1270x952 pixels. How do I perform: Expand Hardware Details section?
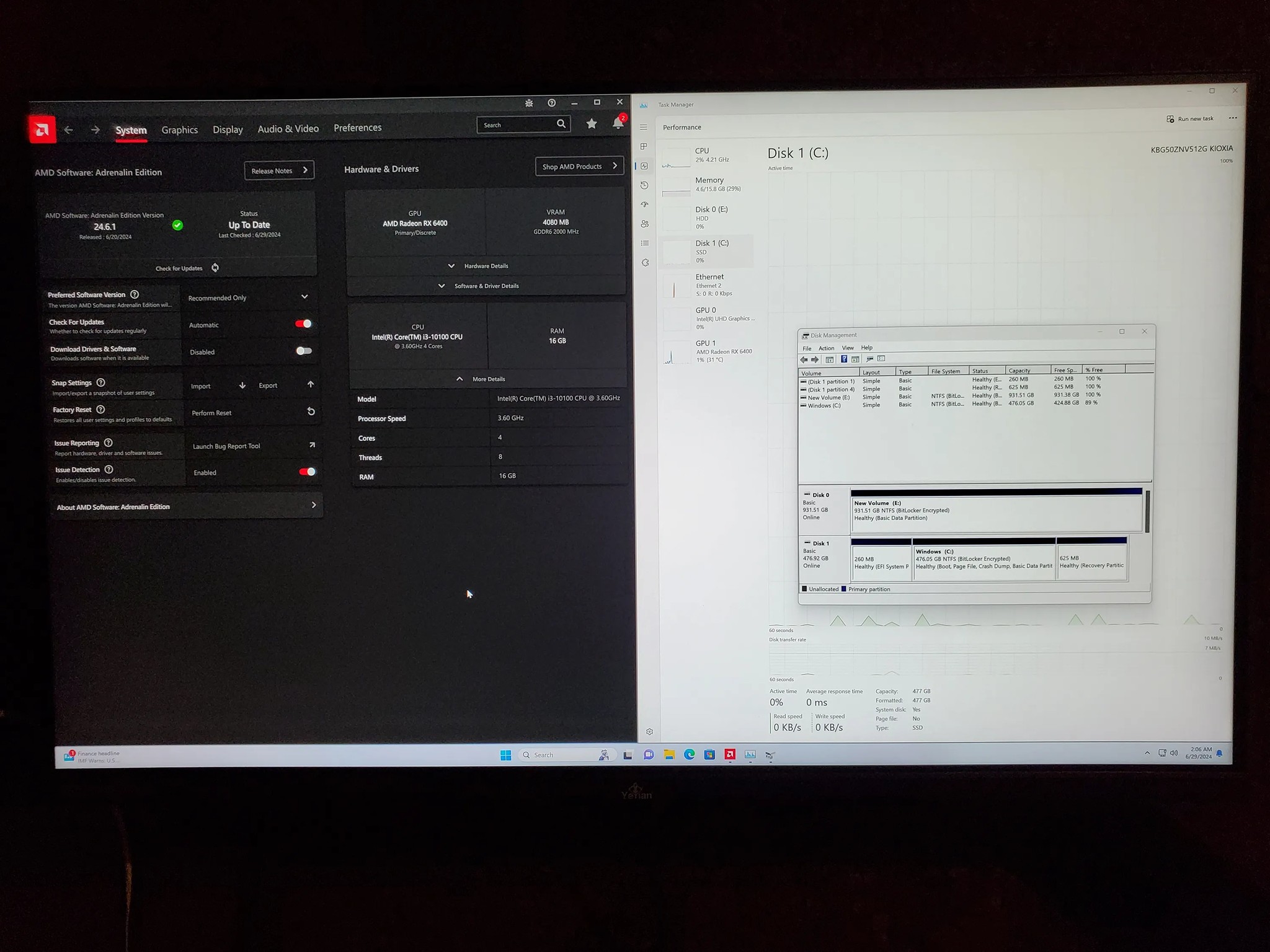(479, 266)
